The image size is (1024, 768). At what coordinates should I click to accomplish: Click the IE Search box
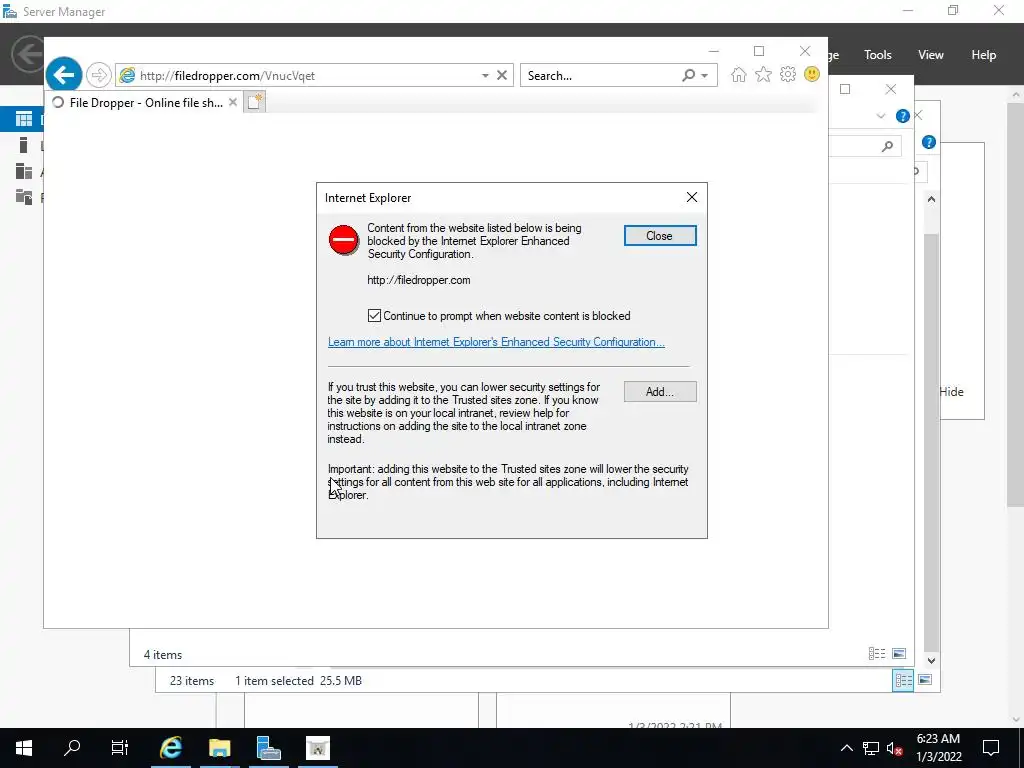point(601,75)
